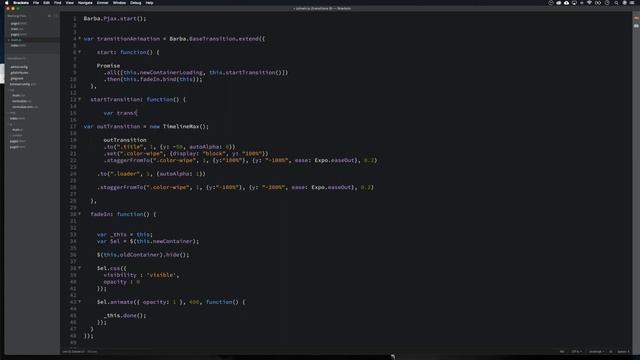Click '$(this.oldContainer).hide();' on line 36
The image size is (640, 360).
[x=143, y=255]
